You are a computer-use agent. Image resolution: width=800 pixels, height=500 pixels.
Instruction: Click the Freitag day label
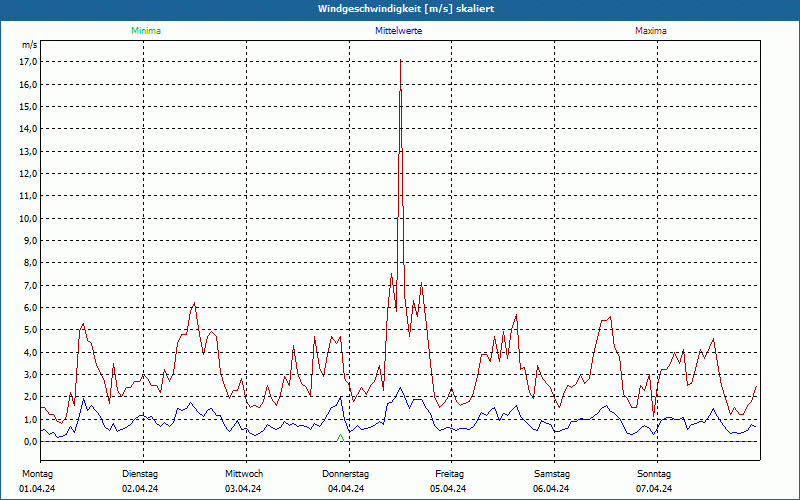449,474
